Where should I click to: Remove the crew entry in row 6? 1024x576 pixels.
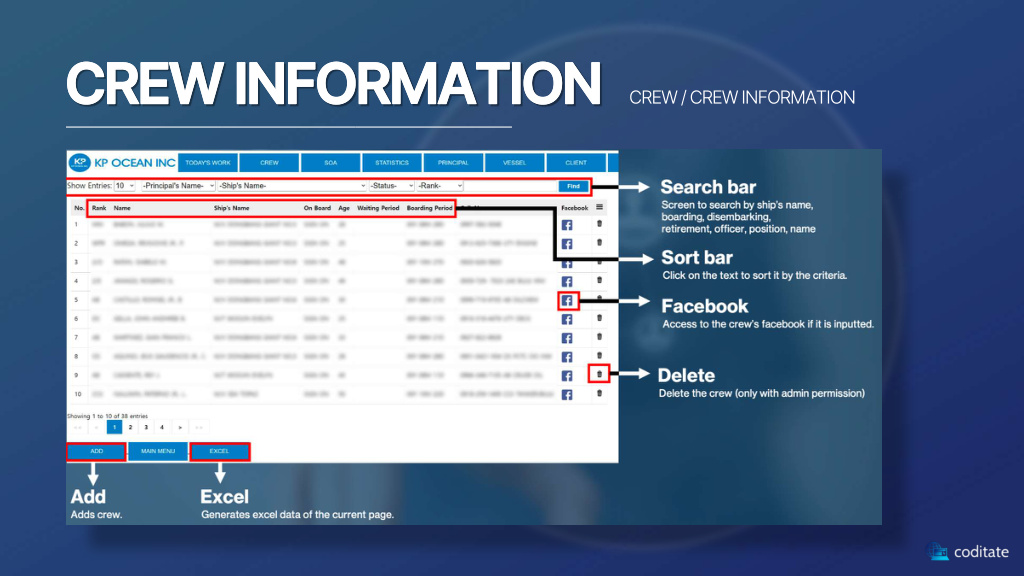tap(599, 318)
